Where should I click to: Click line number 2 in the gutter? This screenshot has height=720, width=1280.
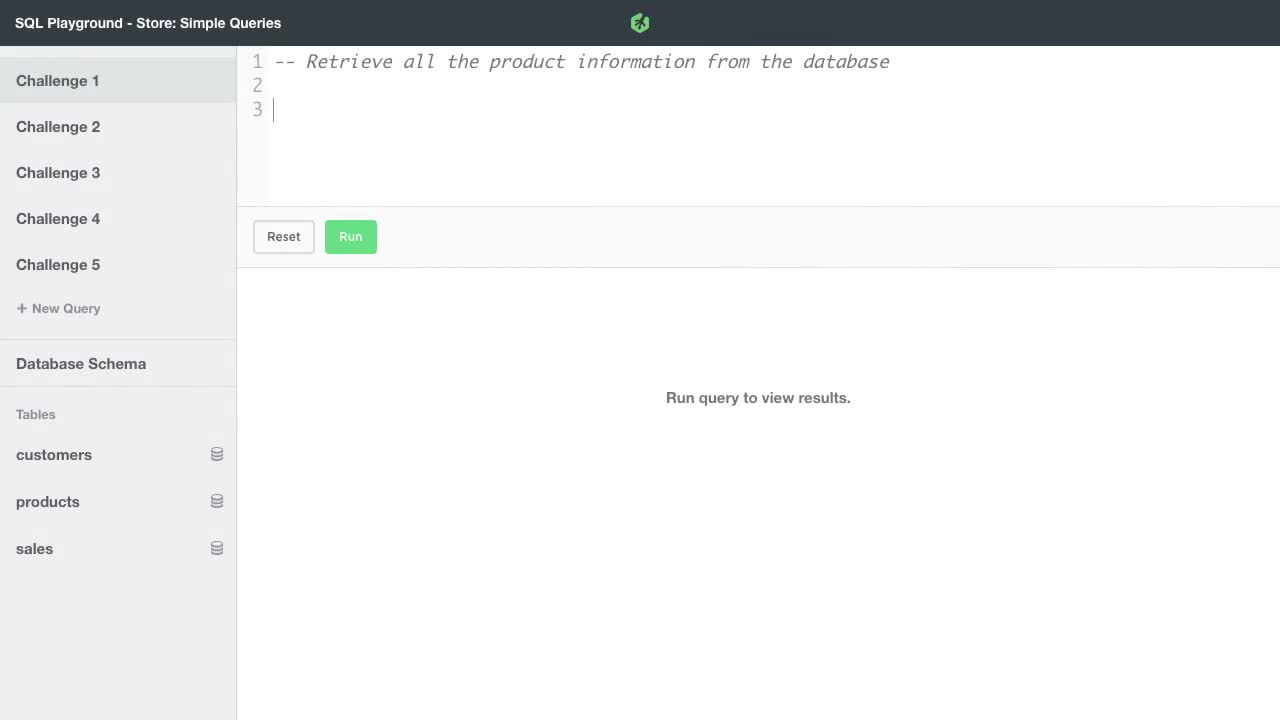point(257,85)
